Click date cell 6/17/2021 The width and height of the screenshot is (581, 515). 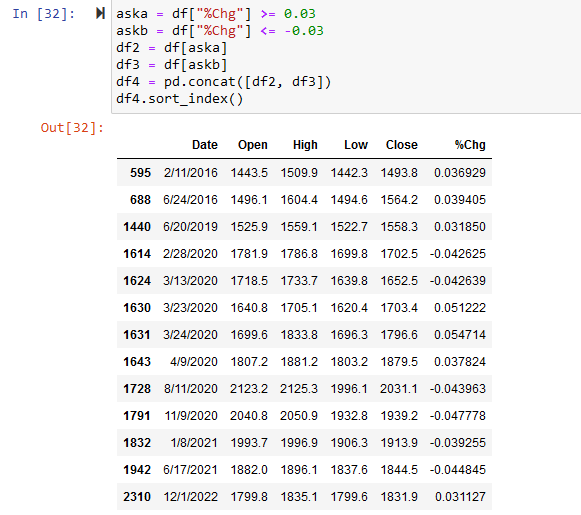click(x=190, y=470)
